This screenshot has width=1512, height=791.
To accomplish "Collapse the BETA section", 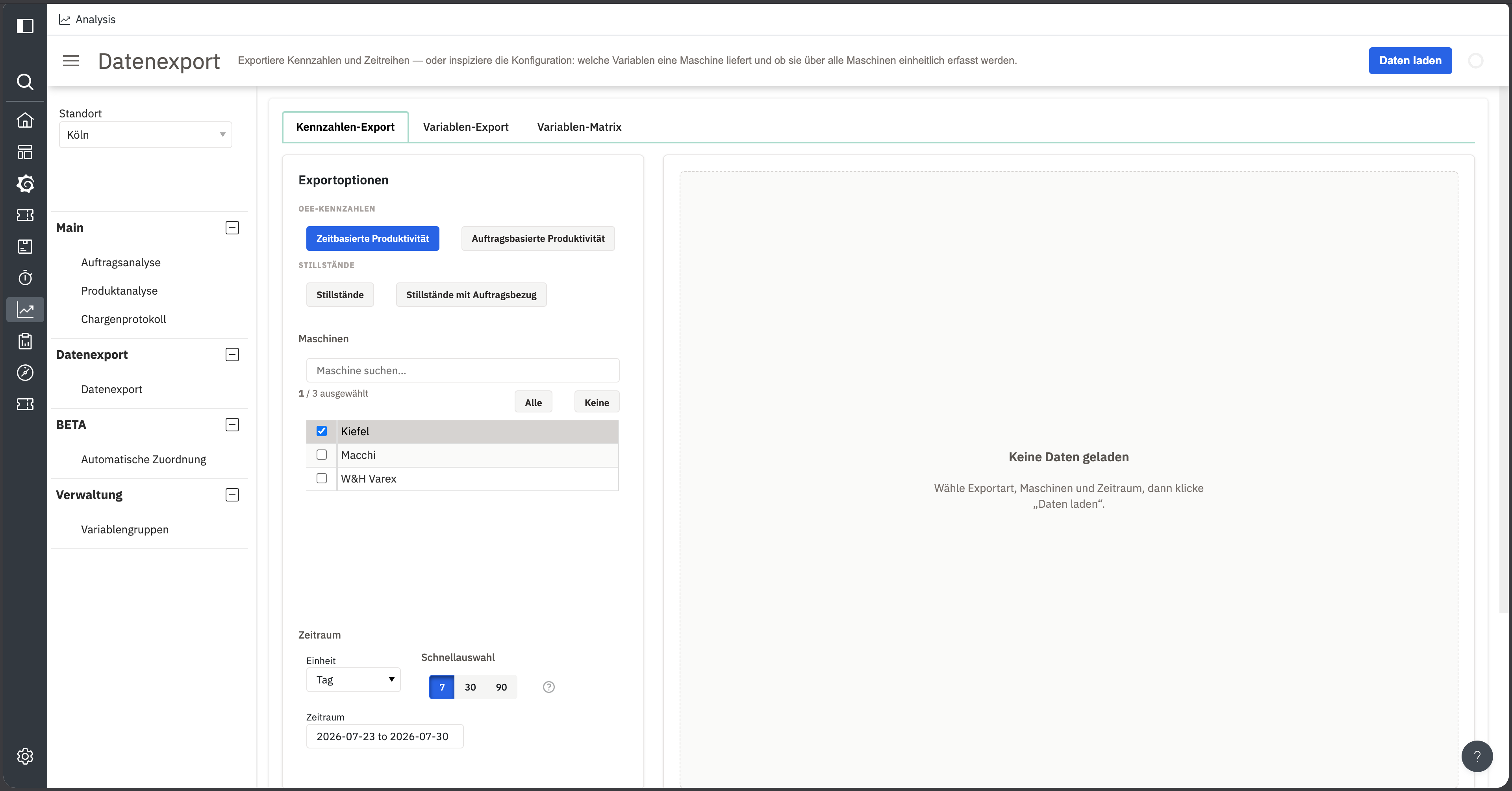I will pos(232,425).
